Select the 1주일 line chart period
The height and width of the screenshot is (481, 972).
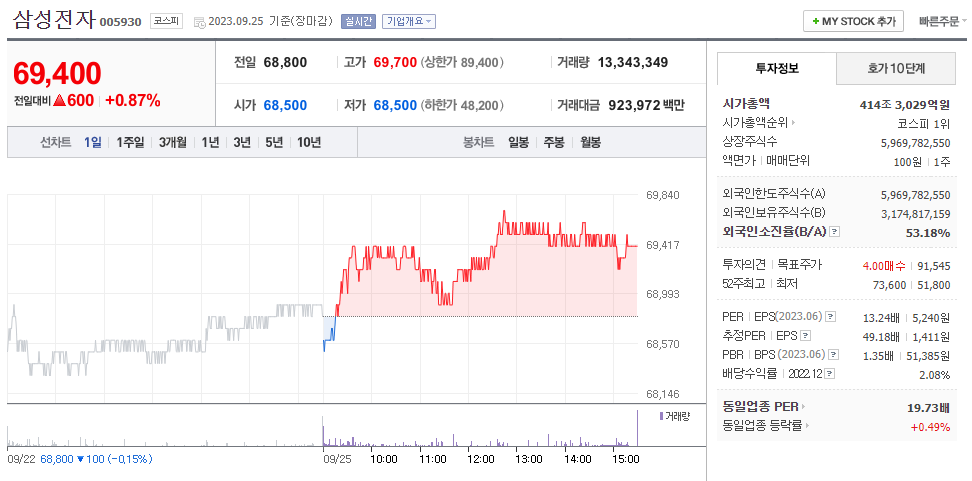[130, 143]
